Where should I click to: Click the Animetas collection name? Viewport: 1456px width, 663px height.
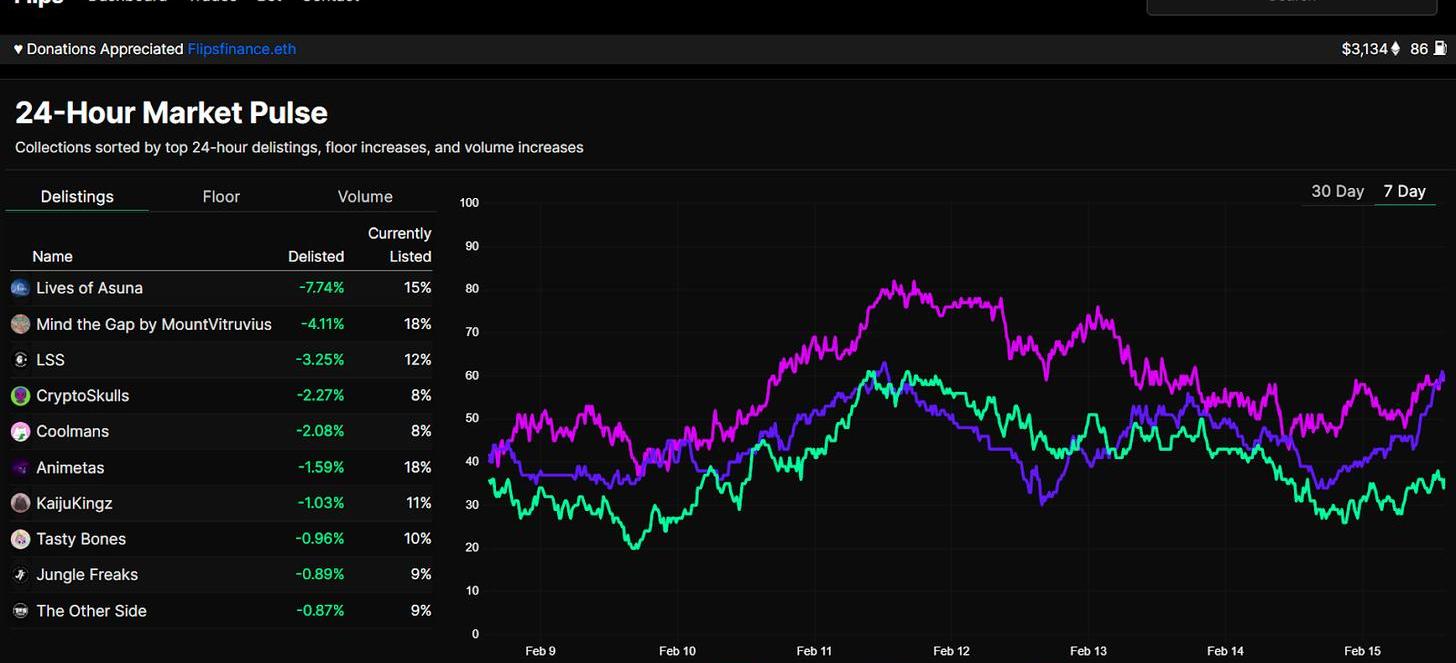70,468
